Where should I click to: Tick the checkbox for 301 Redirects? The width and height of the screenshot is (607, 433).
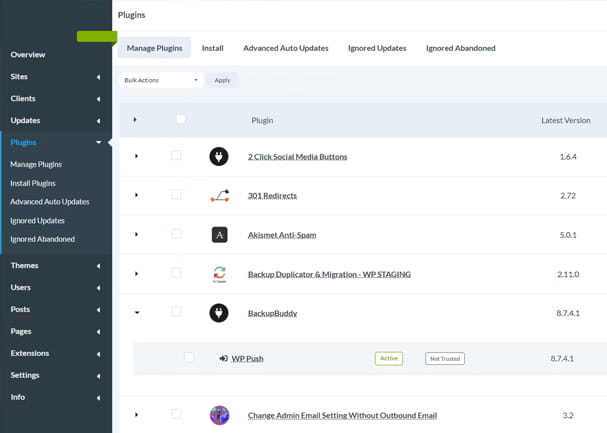point(176,195)
